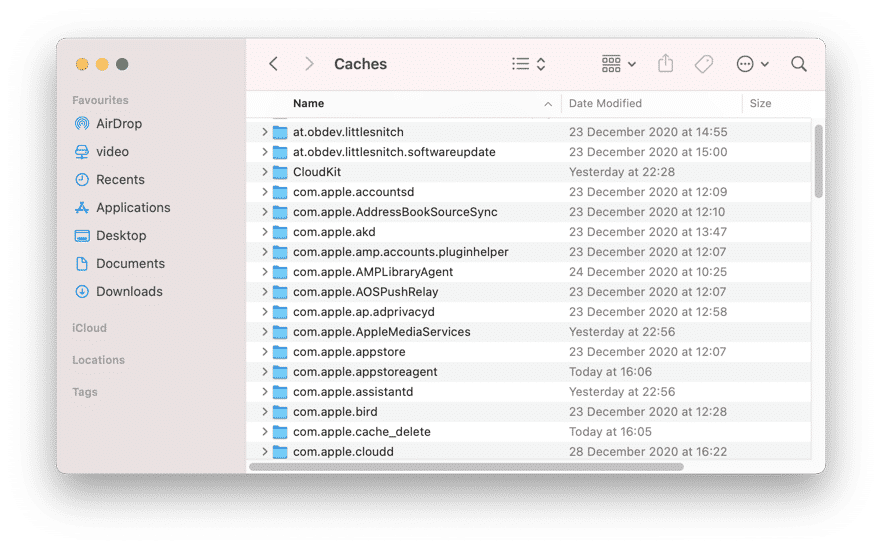This screenshot has height=548, width=882.
Task: Select the com.apple.akd folder row
Action: point(529,232)
